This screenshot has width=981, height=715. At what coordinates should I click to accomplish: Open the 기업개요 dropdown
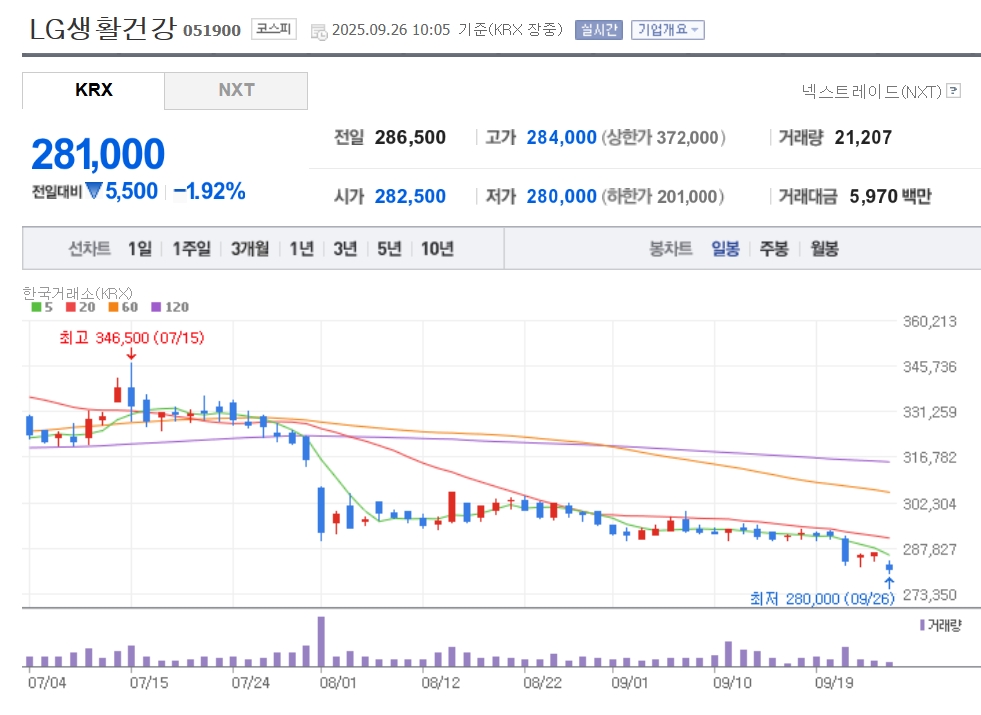point(668,29)
